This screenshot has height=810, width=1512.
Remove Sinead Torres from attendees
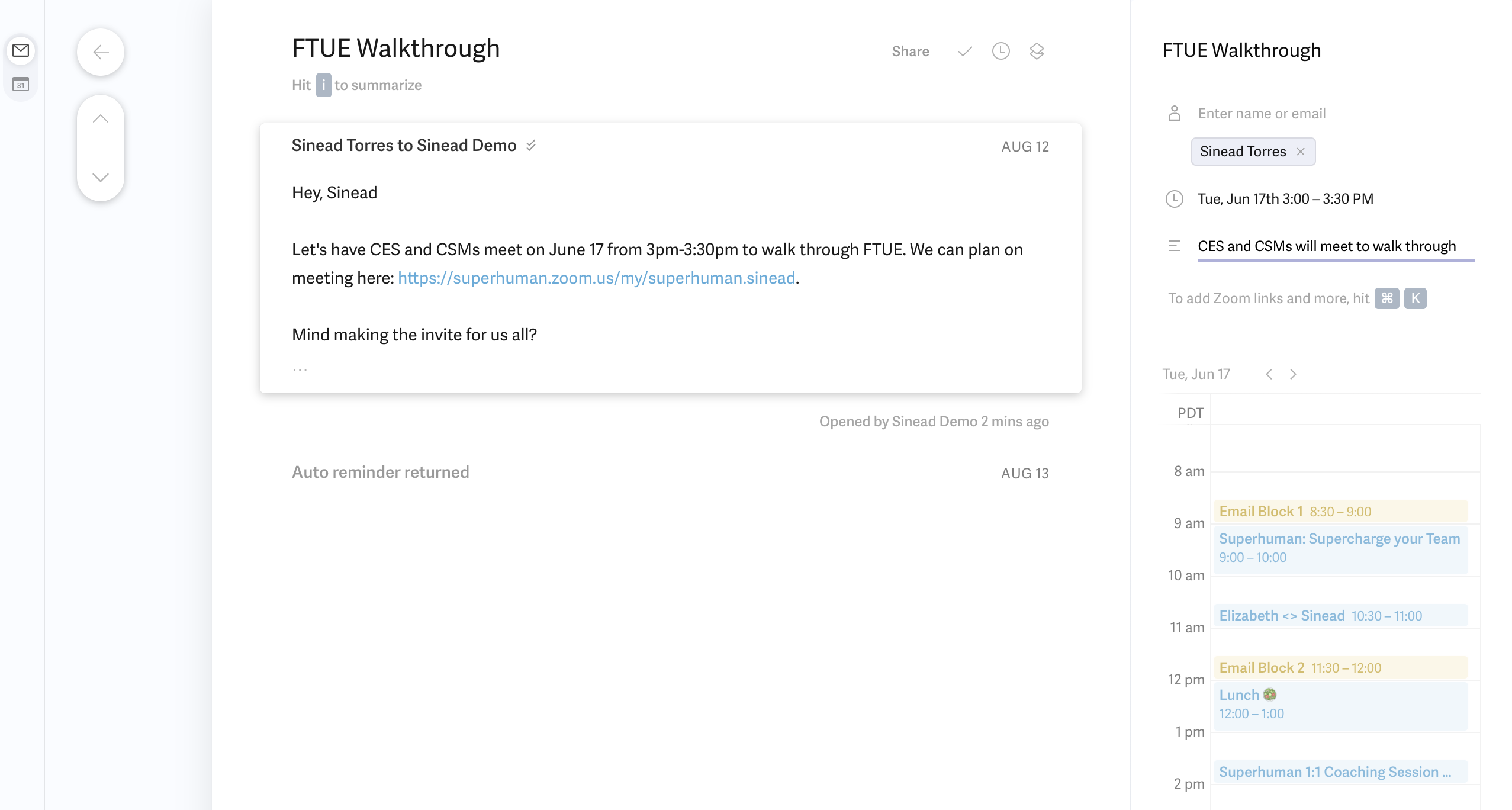[x=1301, y=152]
